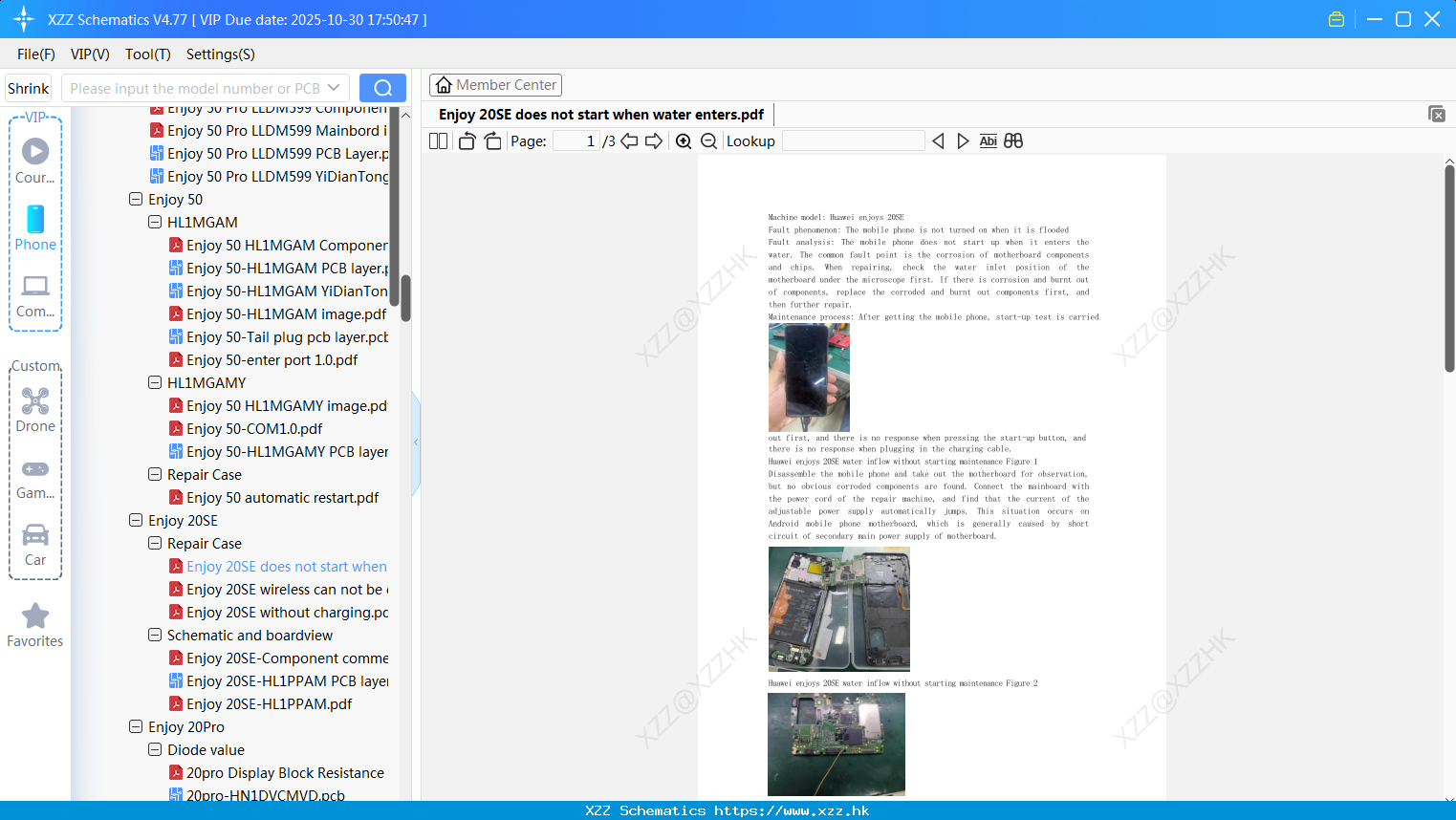Open Enjoy 50-HL1MGAM image.pdf
This screenshot has width=1456, height=820.
[286, 314]
